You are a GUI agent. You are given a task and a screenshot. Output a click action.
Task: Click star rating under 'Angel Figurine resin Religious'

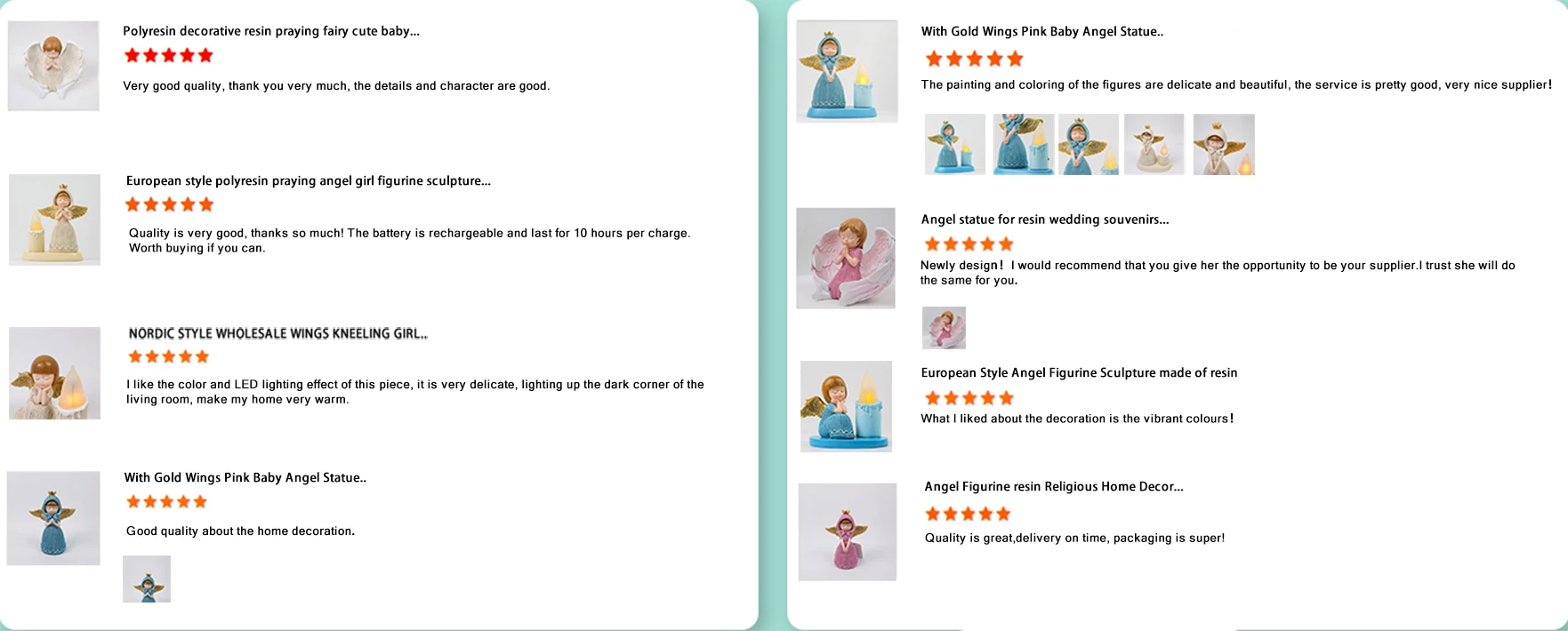point(968,514)
